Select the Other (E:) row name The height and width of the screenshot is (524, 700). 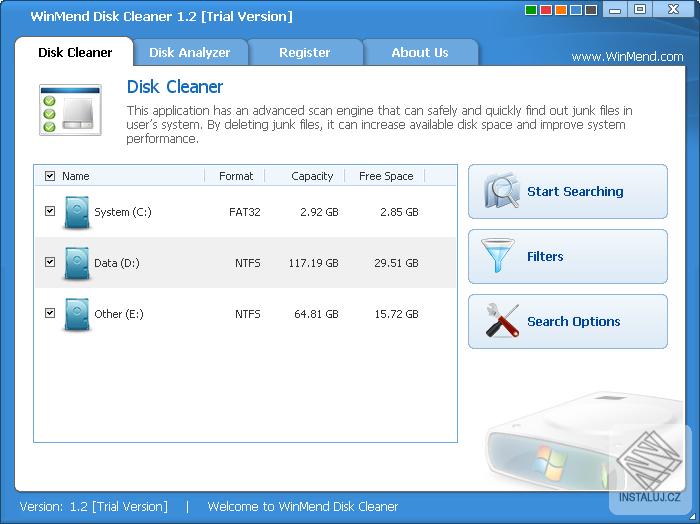[119, 314]
